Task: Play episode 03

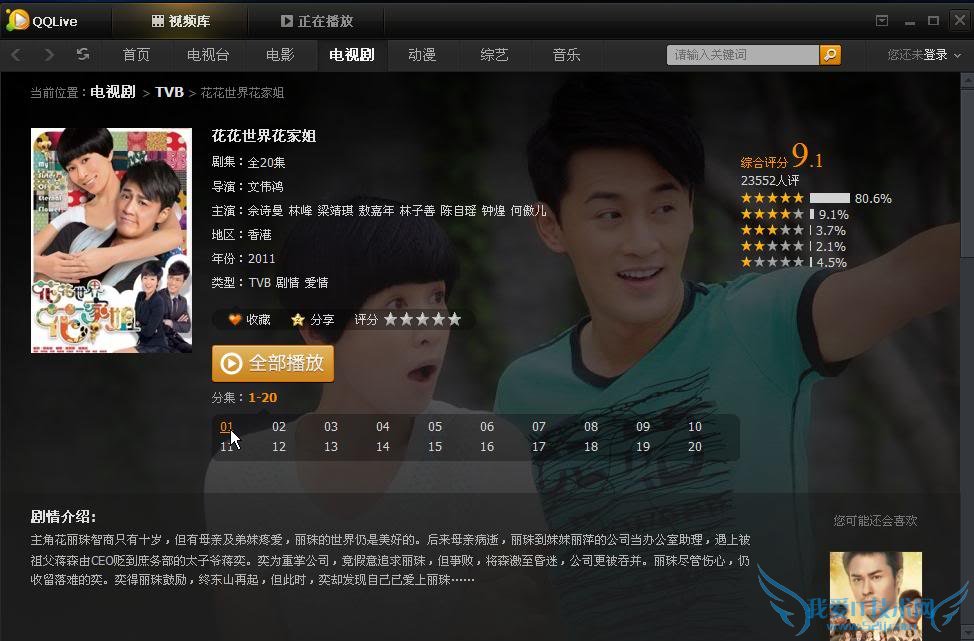Action: [x=331, y=427]
